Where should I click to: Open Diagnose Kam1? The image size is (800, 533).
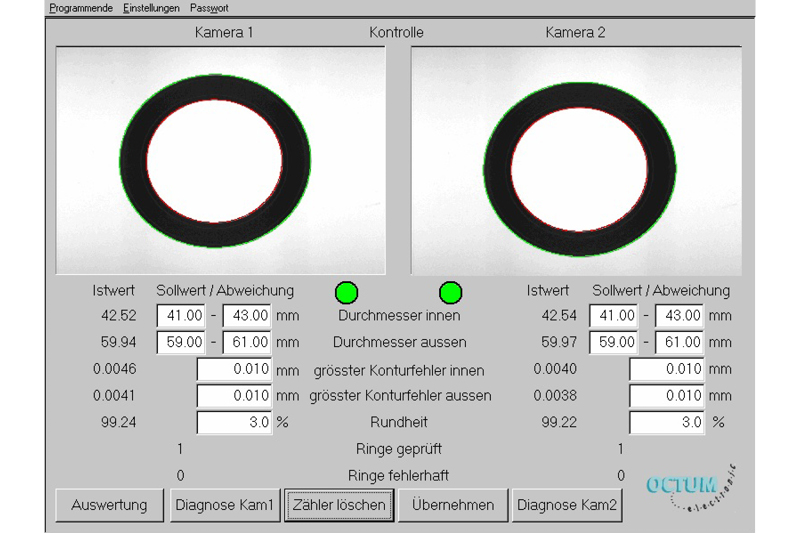tap(225, 505)
